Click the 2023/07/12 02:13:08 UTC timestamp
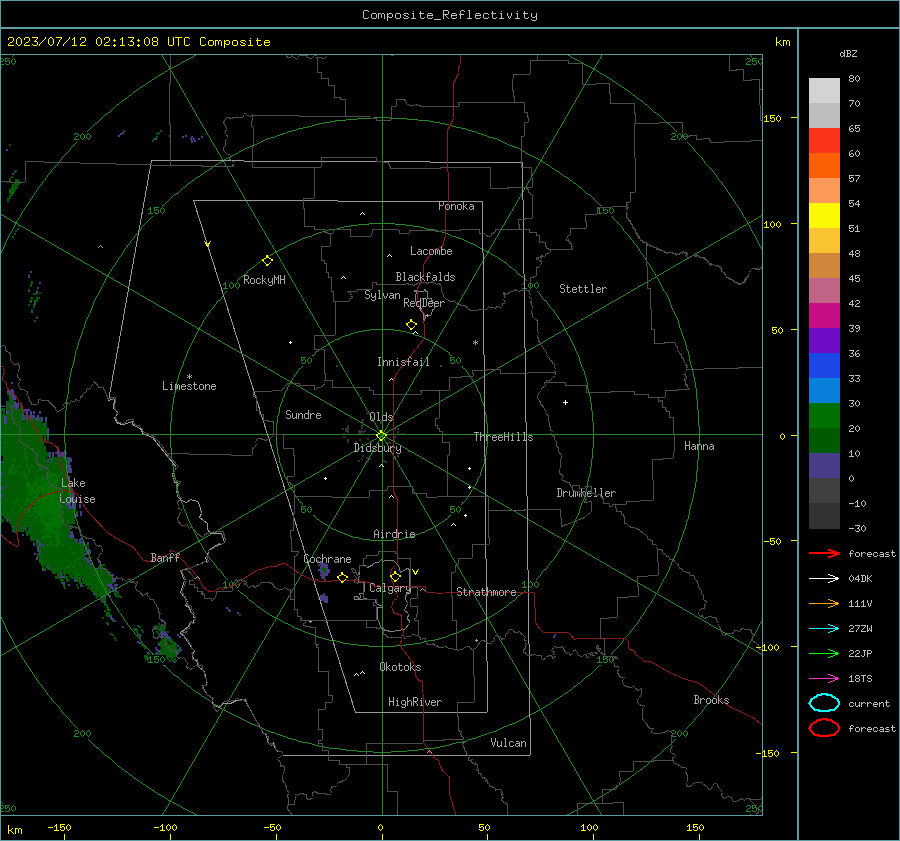Image resolution: width=900 pixels, height=841 pixels. point(99,42)
